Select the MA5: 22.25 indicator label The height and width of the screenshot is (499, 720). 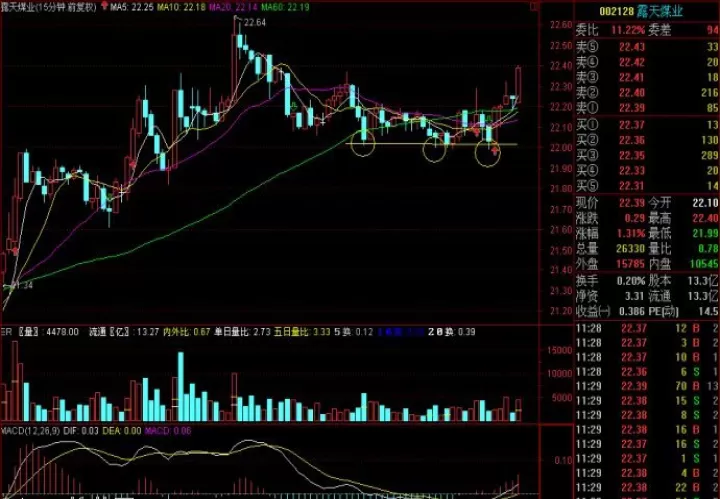pyautogui.click(x=132, y=7)
